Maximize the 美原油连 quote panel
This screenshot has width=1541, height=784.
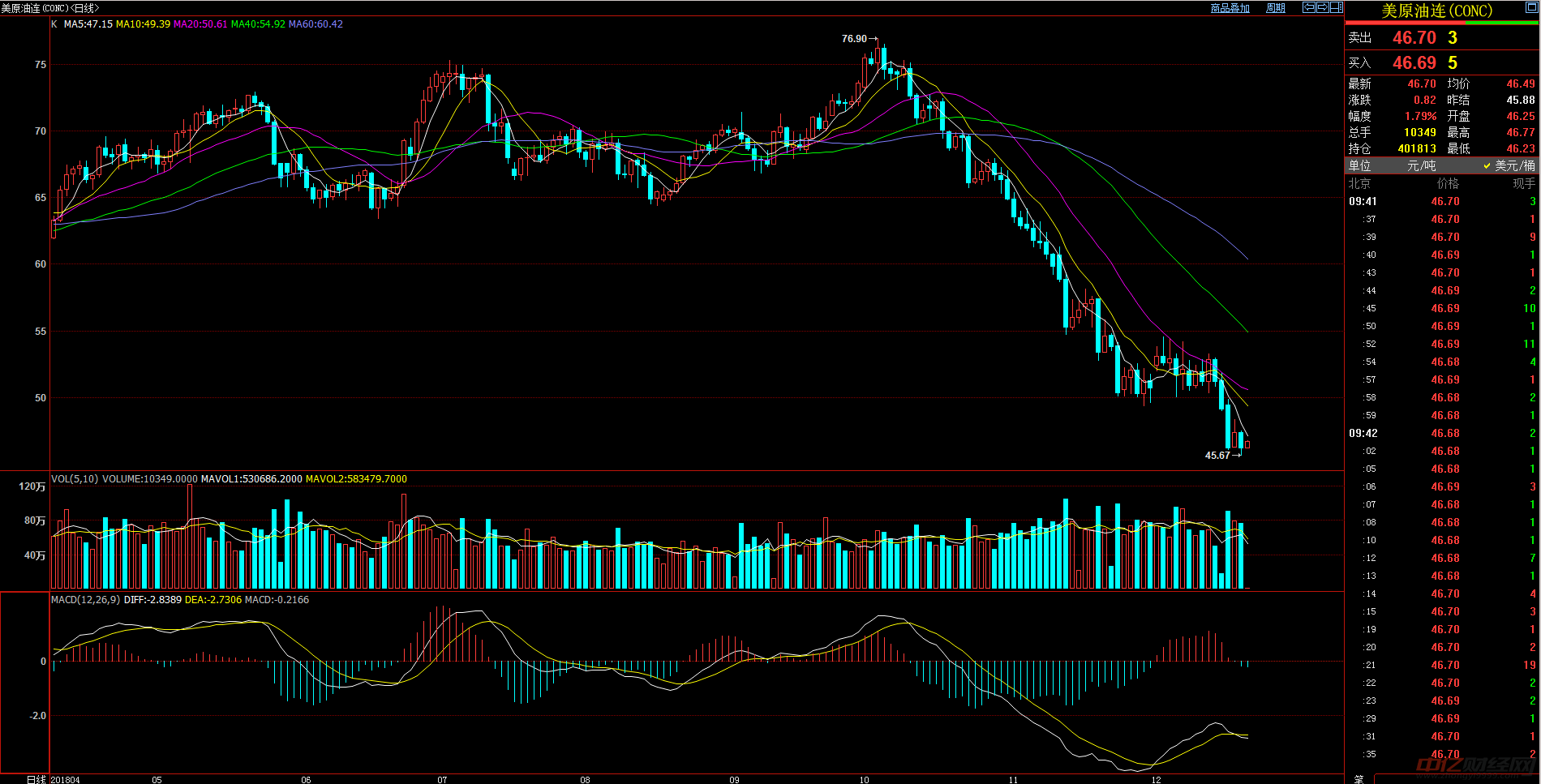pyautogui.click(x=1530, y=7)
